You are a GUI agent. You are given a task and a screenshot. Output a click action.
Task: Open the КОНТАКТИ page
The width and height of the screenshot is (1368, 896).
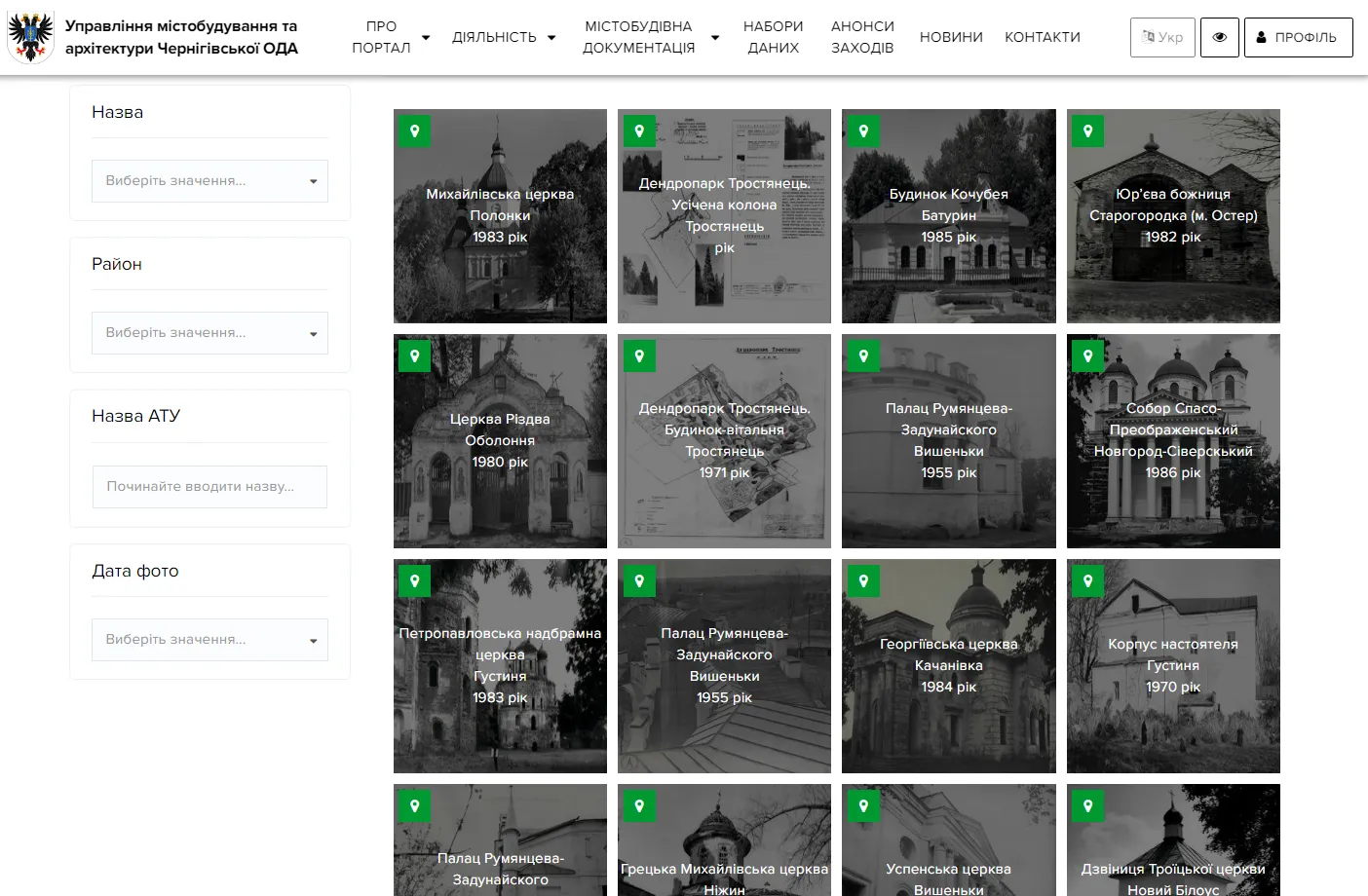click(1043, 37)
